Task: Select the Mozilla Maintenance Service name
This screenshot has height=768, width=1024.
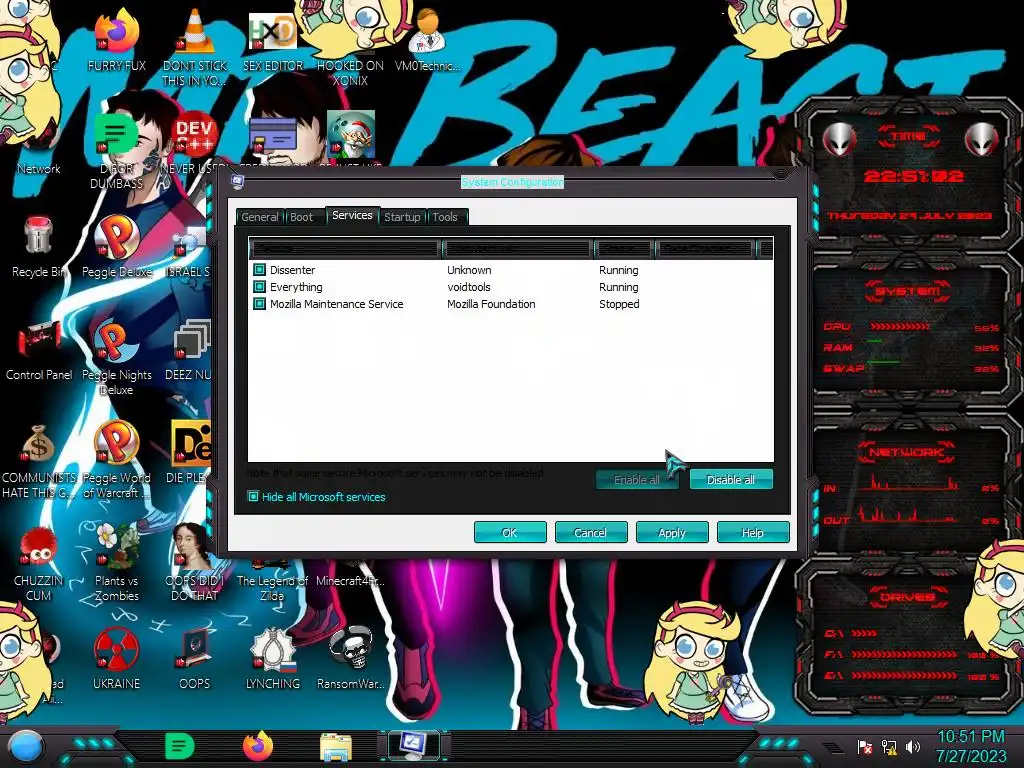Action: (x=336, y=304)
